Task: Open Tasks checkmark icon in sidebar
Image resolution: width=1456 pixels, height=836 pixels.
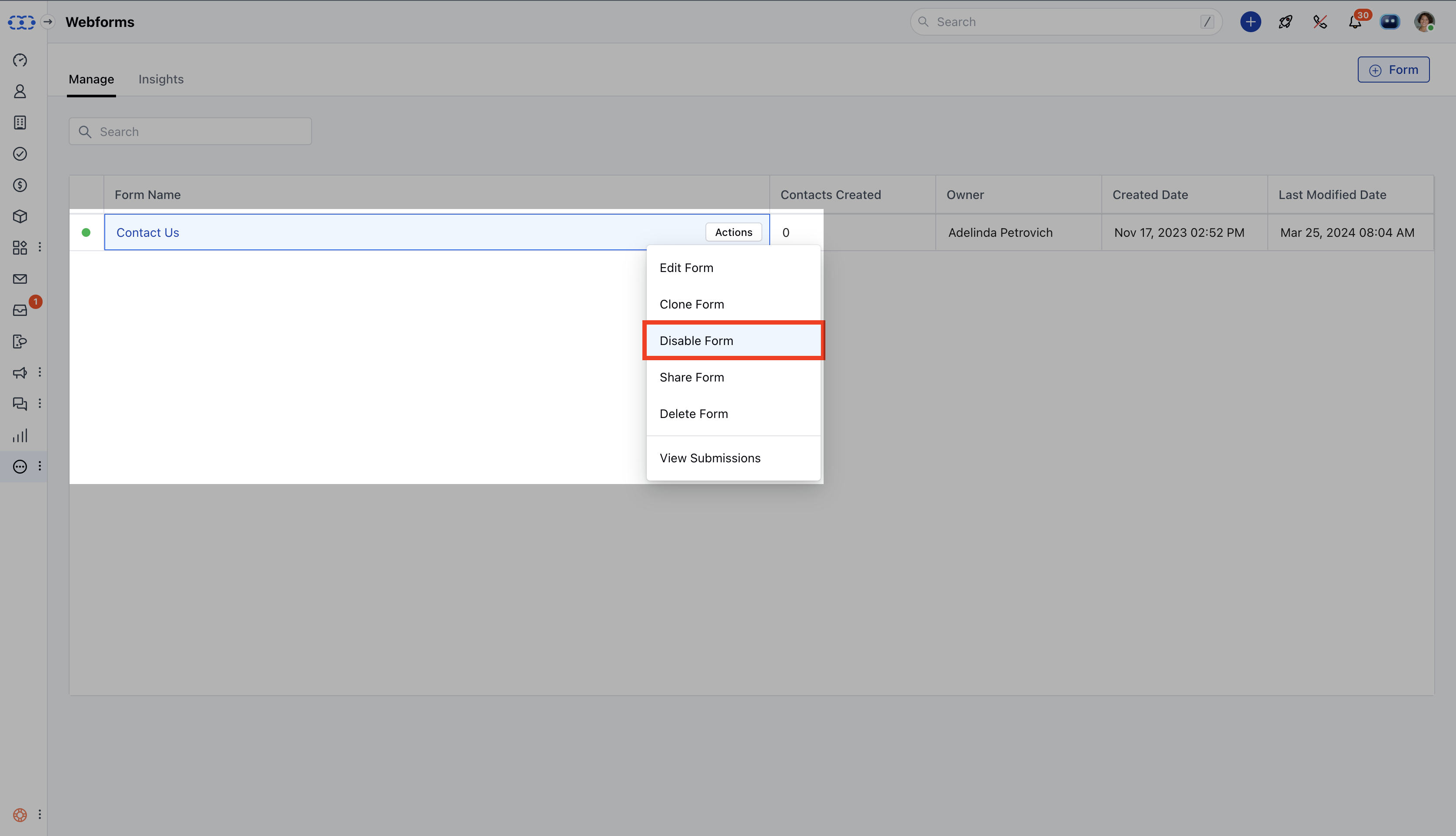Action: click(20, 154)
